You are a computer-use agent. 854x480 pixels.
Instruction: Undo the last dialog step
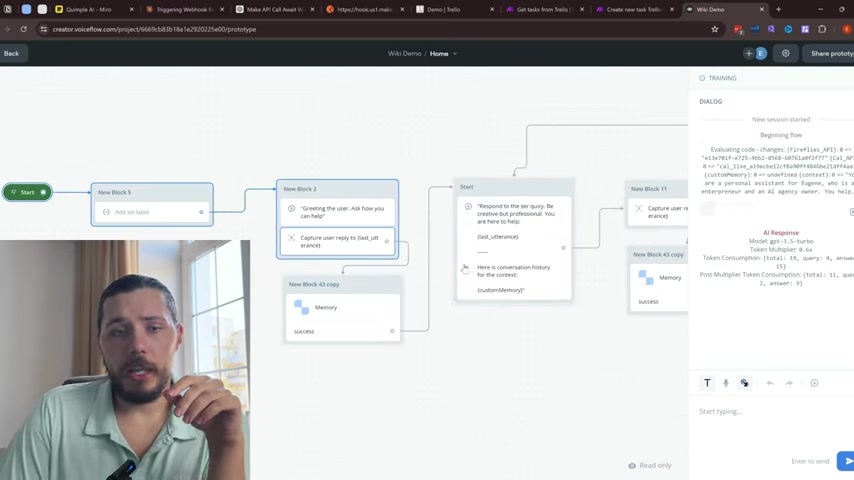tap(770, 383)
